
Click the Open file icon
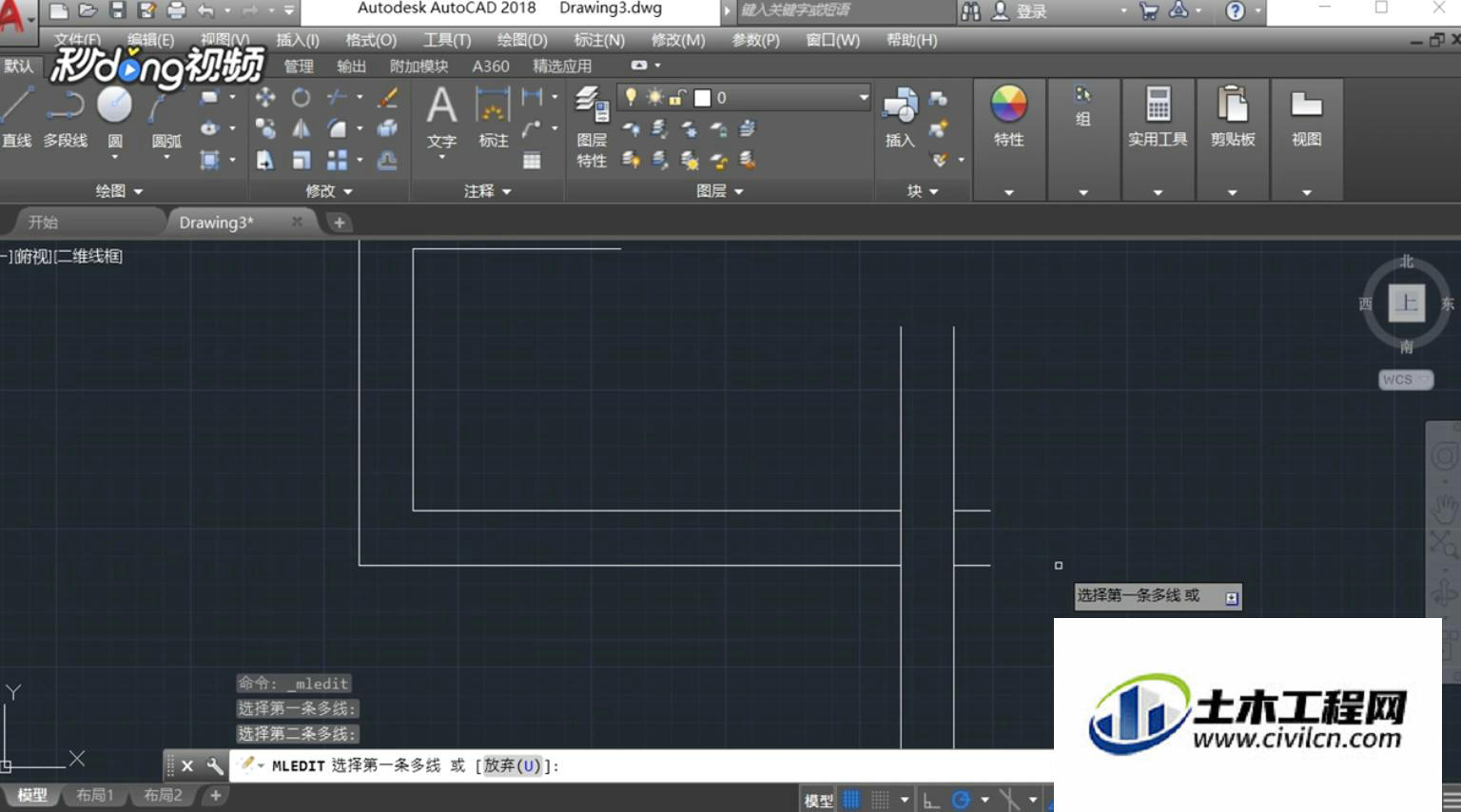pos(88,10)
